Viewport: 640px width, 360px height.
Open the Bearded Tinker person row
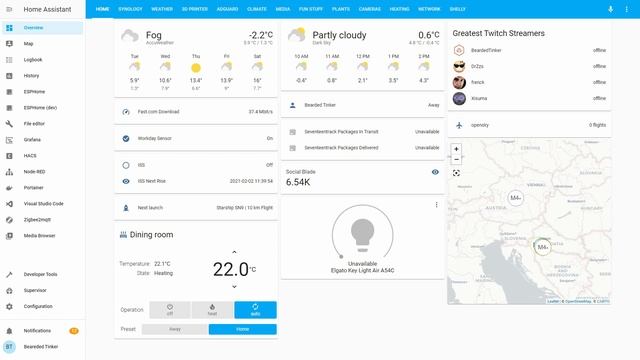point(363,105)
